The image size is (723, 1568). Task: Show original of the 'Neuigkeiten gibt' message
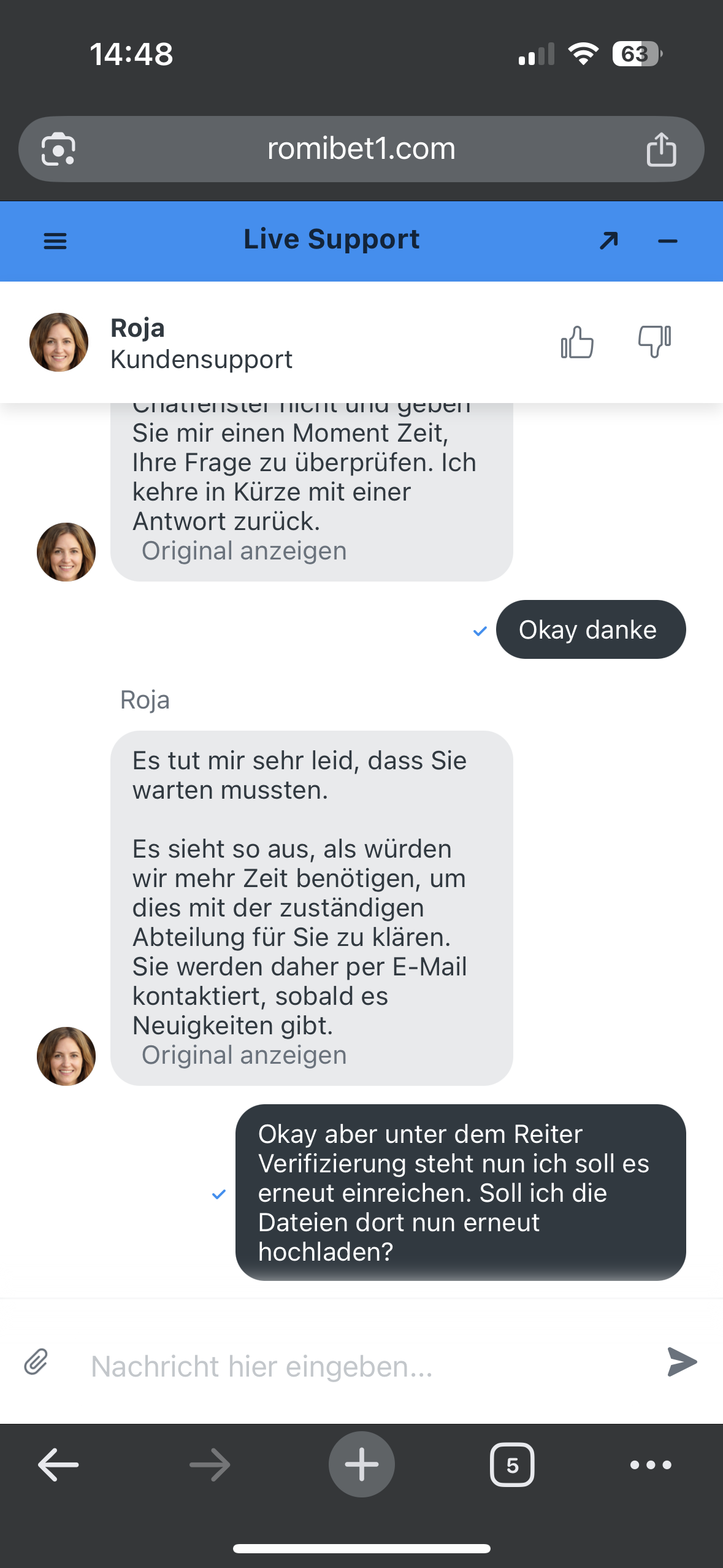tap(244, 1055)
